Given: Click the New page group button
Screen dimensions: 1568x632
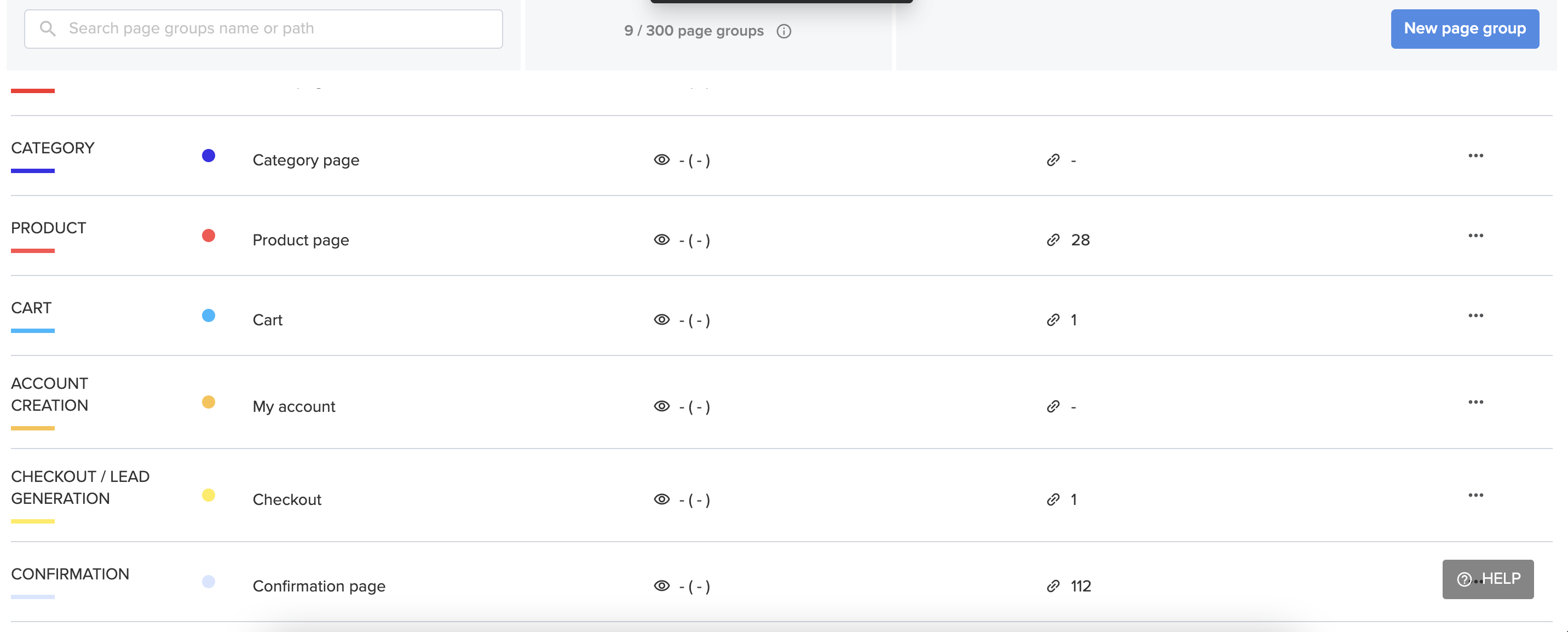Looking at the screenshot, I should coord(1465,28).
